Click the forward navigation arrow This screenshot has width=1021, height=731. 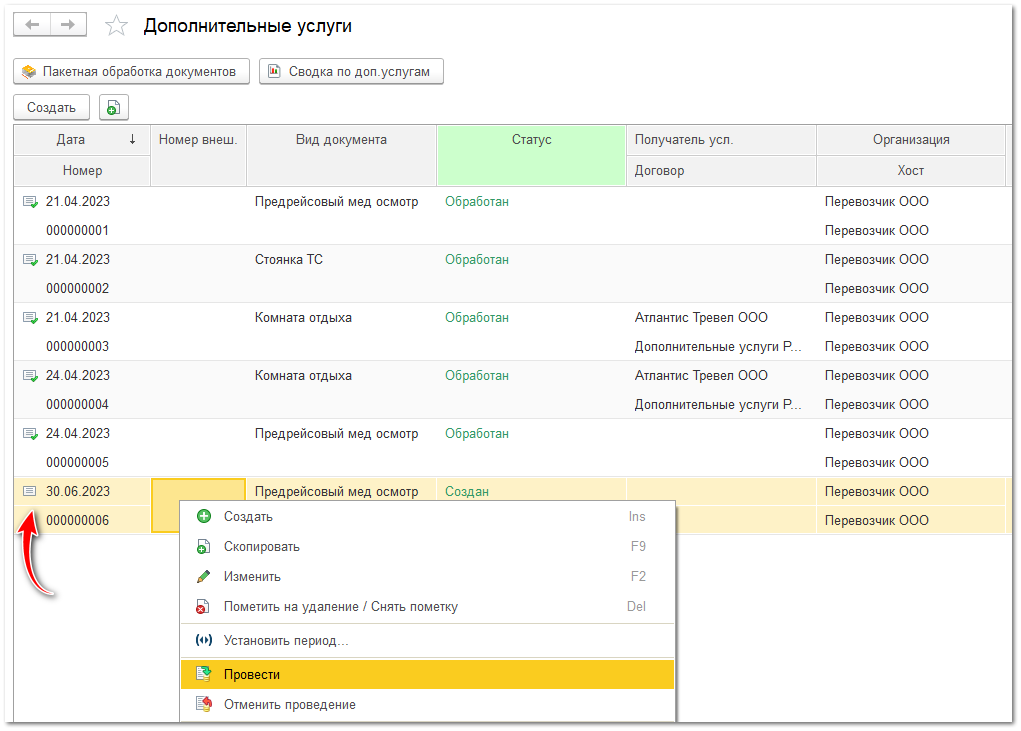click(68, 25)
